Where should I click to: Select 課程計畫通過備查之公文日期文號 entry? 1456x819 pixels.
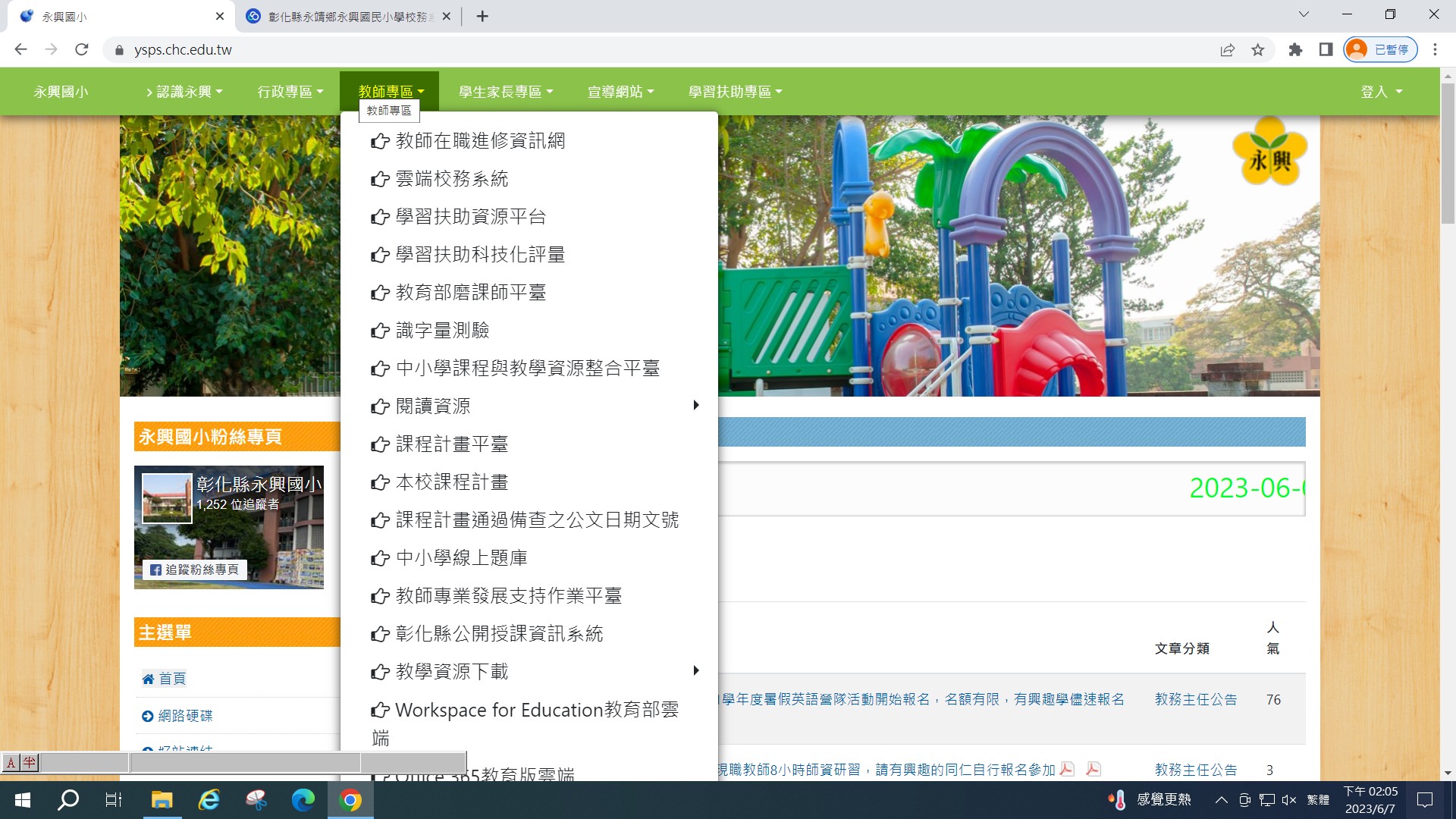tap(525, 520)
